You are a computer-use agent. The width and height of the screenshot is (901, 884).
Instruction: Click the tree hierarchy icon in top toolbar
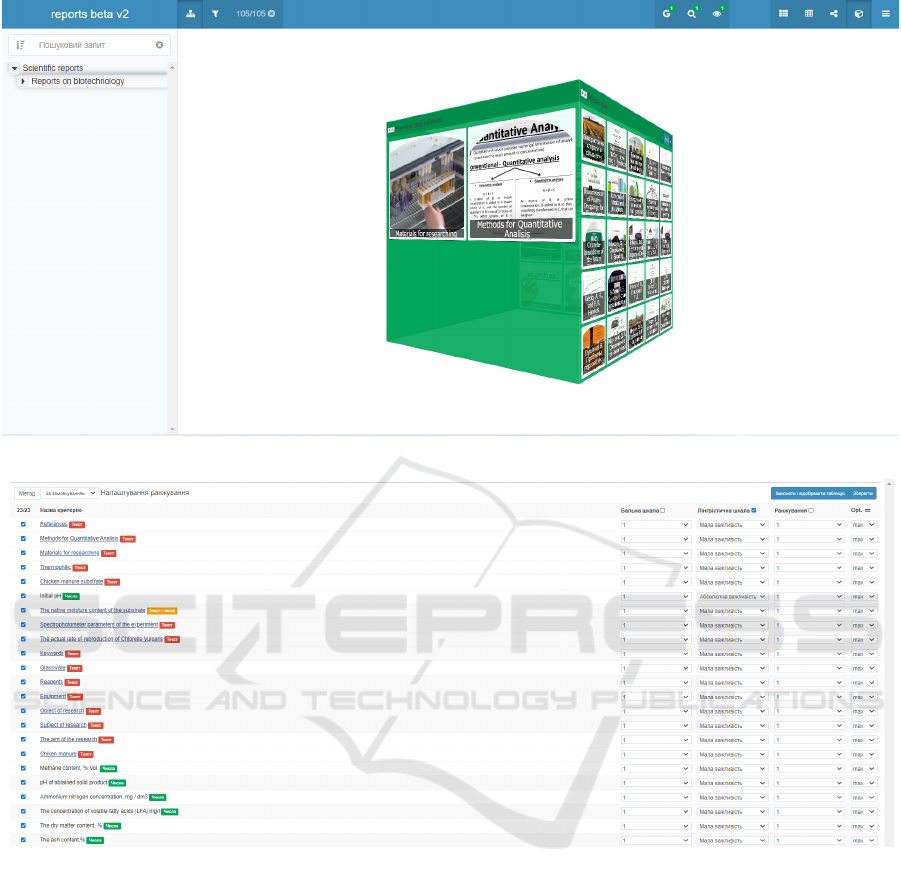[x=191, y=14]
